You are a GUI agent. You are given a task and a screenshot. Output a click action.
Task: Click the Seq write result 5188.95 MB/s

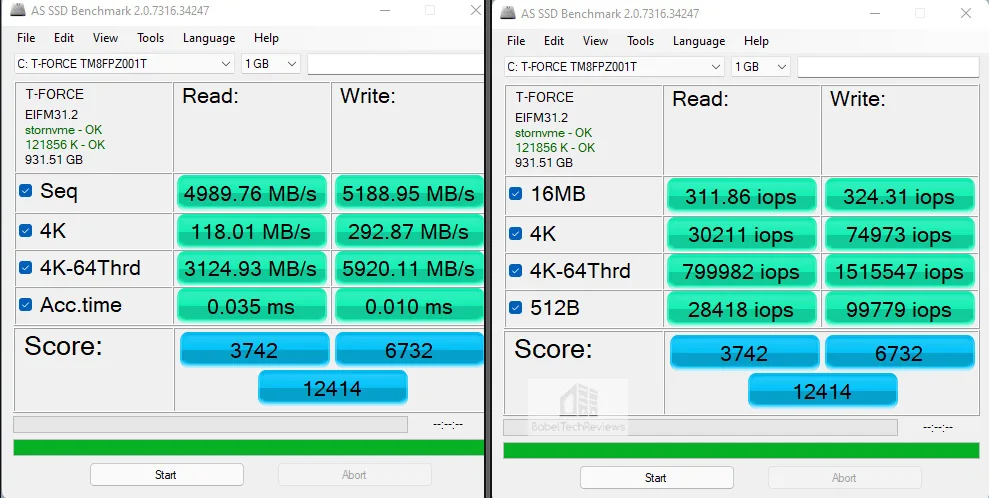pos(409,193)
